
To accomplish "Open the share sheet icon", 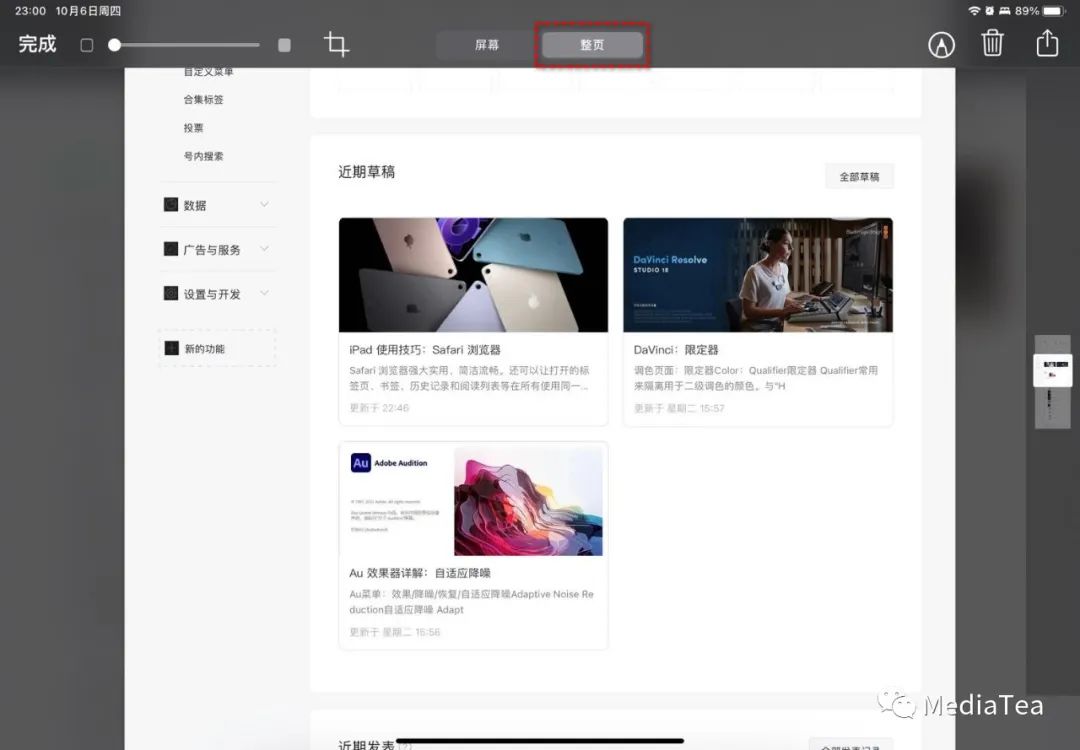I will [x=1047, y=44].
